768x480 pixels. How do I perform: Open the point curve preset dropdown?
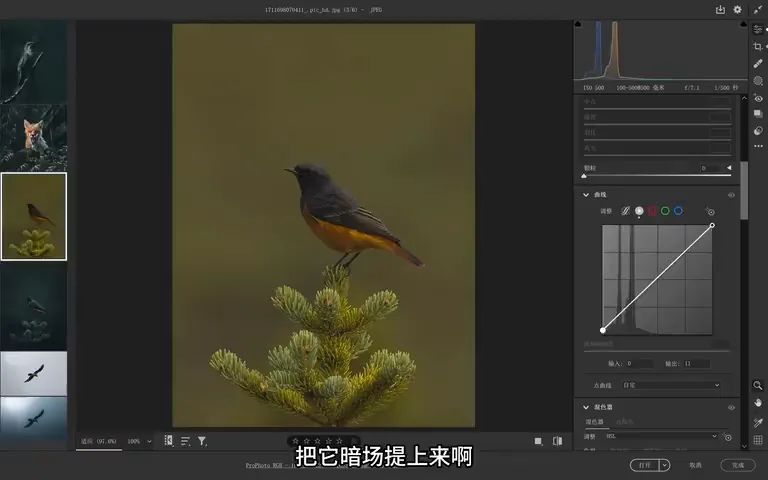[671, 385]
